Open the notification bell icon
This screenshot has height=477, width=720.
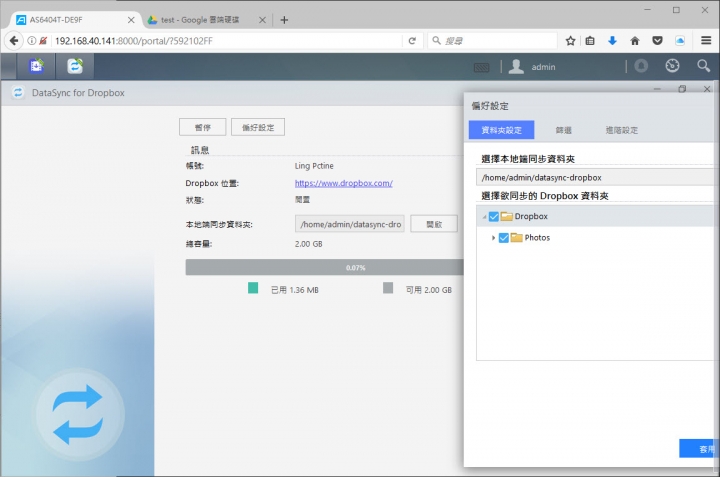pyautogui.click(x=641, y=66)
